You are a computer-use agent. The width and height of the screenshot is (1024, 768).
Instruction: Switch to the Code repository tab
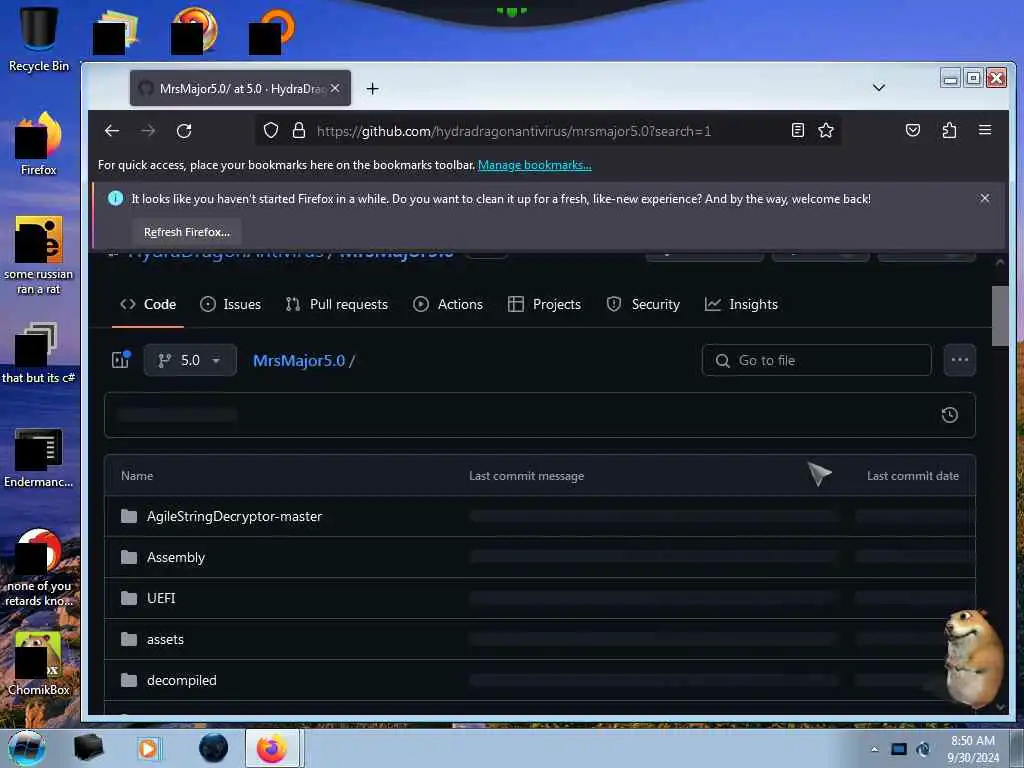tap(148, 304)
